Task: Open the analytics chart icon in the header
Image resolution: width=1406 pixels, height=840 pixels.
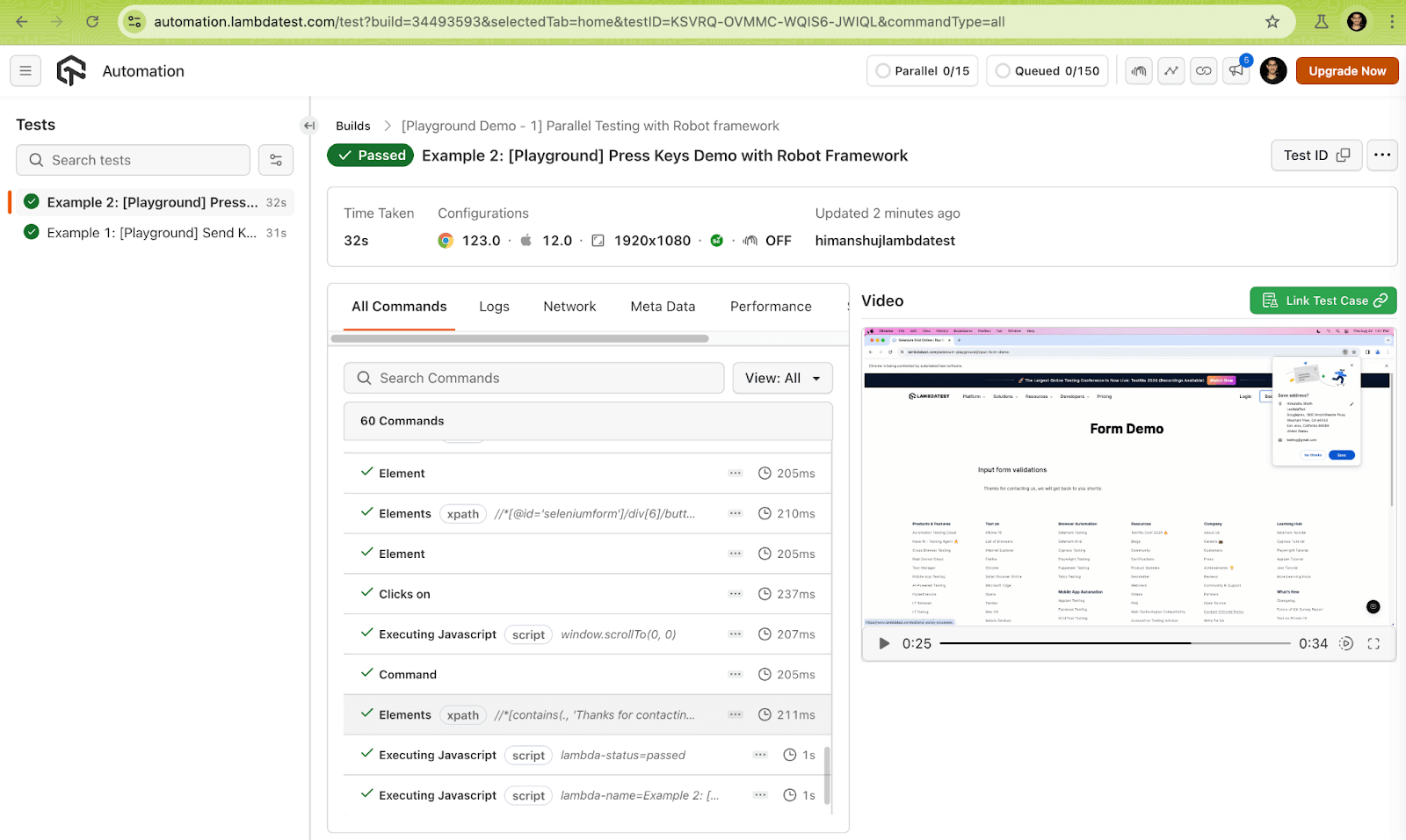Action: (1171, 71)
